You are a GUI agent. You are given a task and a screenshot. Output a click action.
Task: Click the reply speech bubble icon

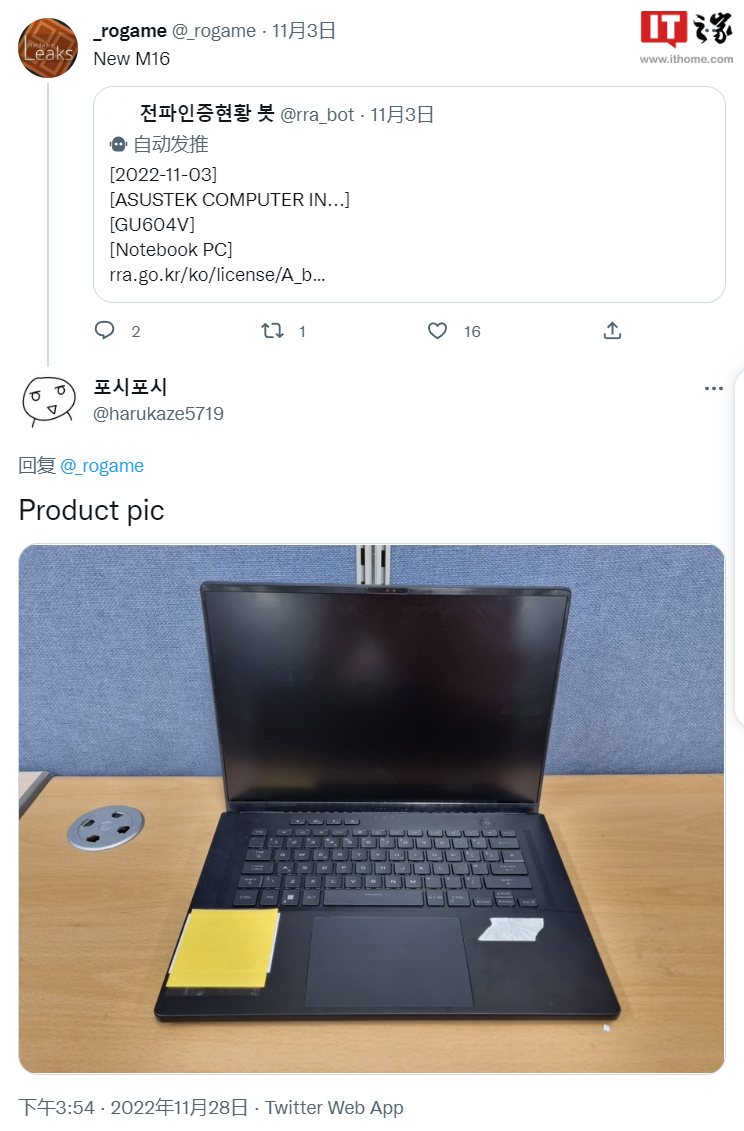coord(105,330)
